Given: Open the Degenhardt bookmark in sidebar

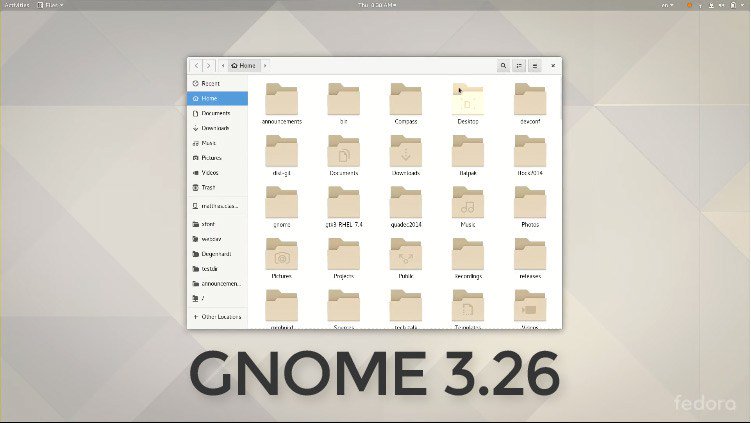Looking at the screenshot, I should pos(217,253).
